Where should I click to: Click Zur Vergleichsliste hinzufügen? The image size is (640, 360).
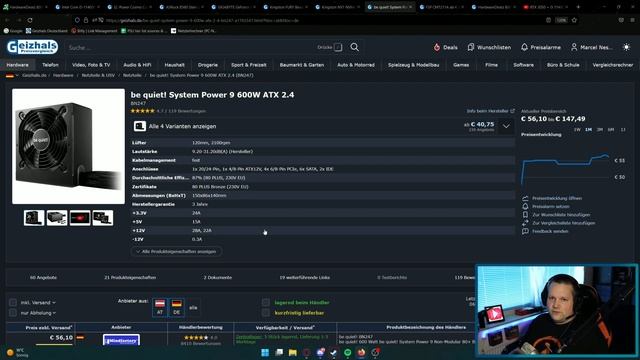coord(563,223)
